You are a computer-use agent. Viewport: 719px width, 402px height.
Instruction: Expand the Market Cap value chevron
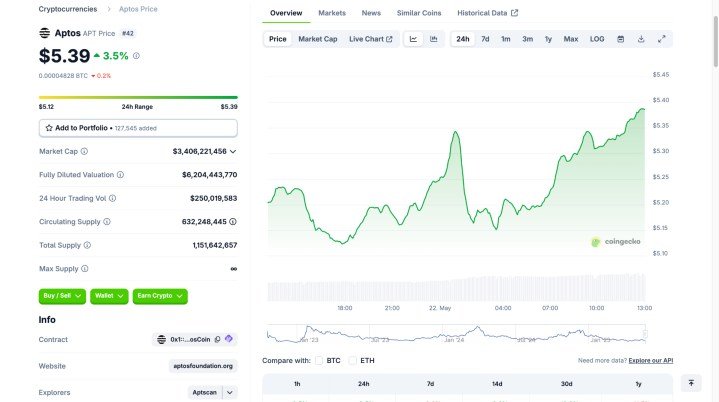(x=233, y=151)
